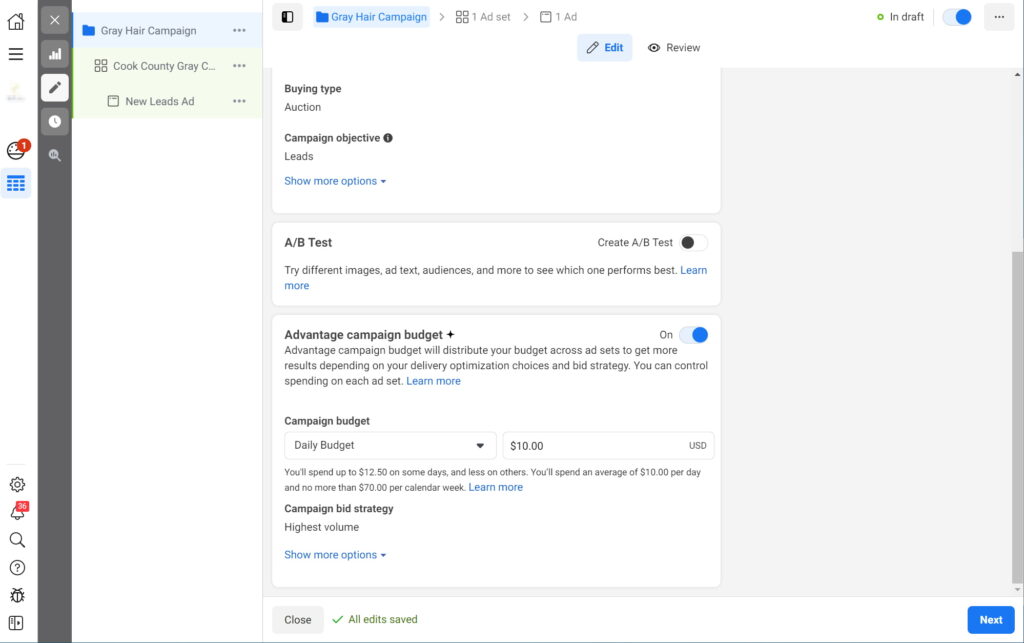Expand Show more options under Campaign objective
Viewport: 1024px width, 643px height.
(x=334, y=181)
